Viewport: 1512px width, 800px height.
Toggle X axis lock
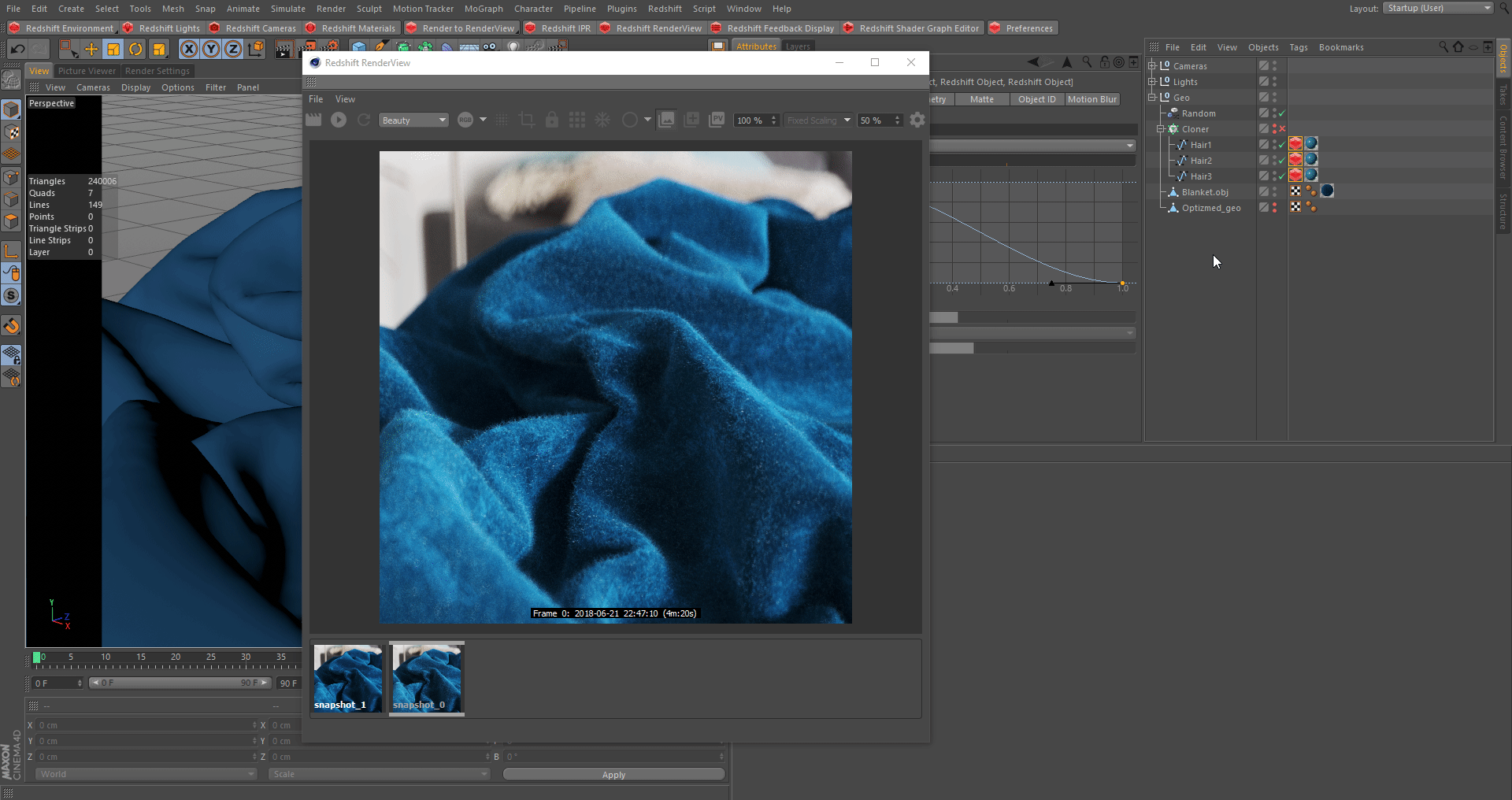point(189,49)
